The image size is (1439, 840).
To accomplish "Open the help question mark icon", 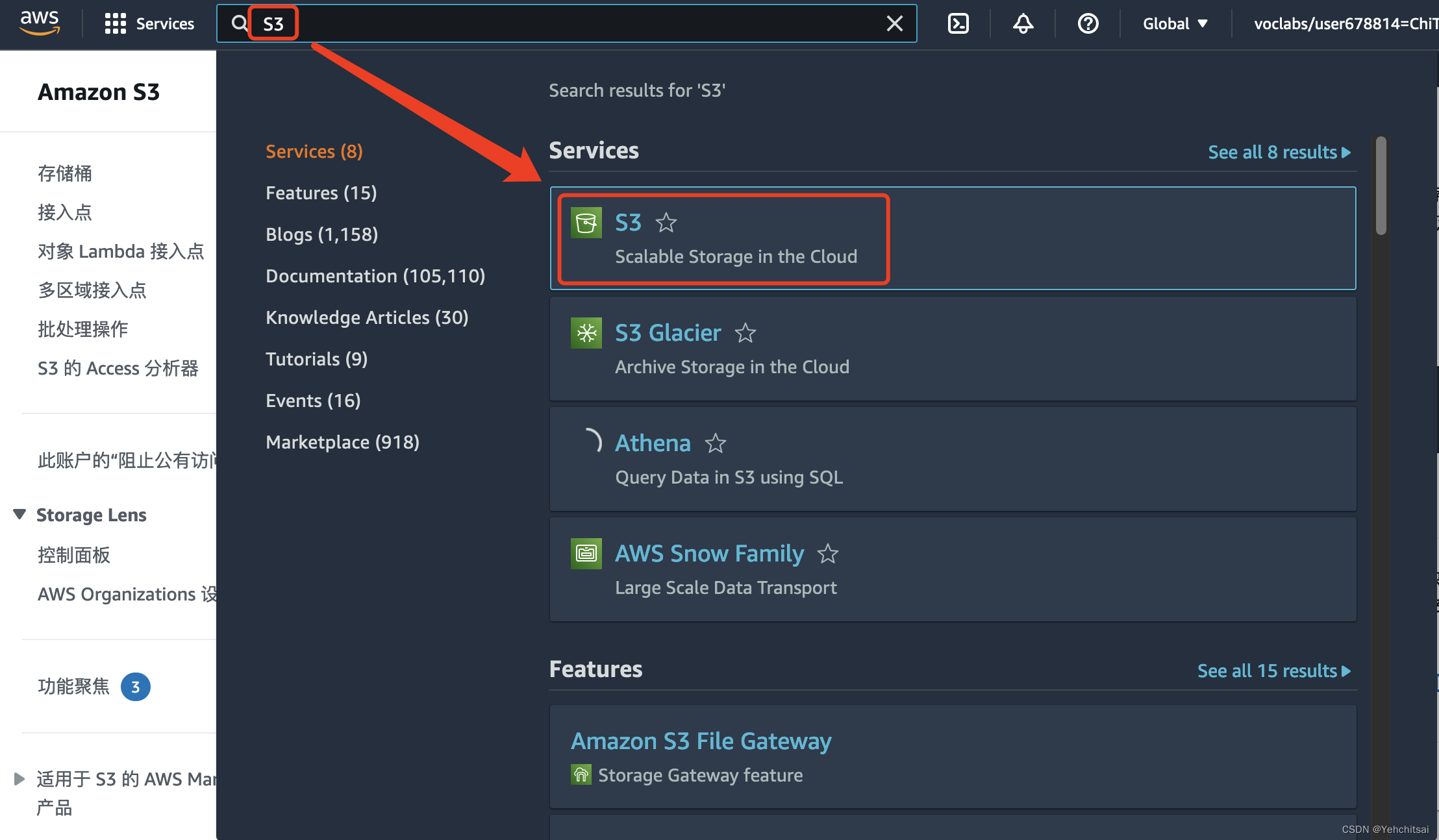I will tap(1088, 23).
